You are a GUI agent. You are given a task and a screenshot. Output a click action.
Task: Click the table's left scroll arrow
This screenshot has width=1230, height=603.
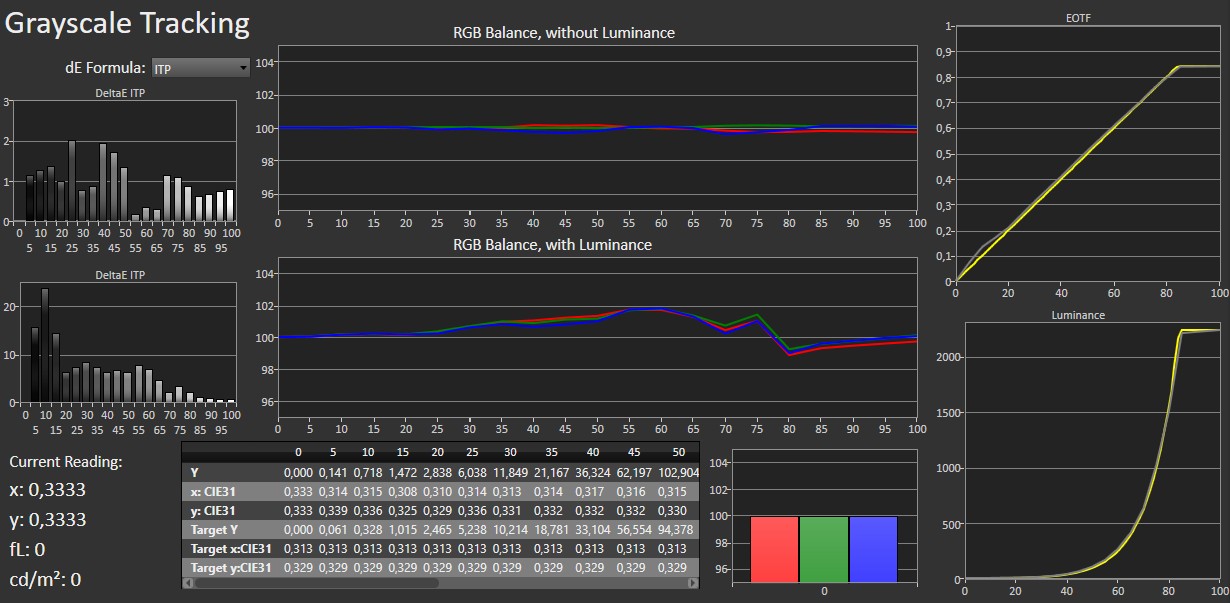pos(189,582)
